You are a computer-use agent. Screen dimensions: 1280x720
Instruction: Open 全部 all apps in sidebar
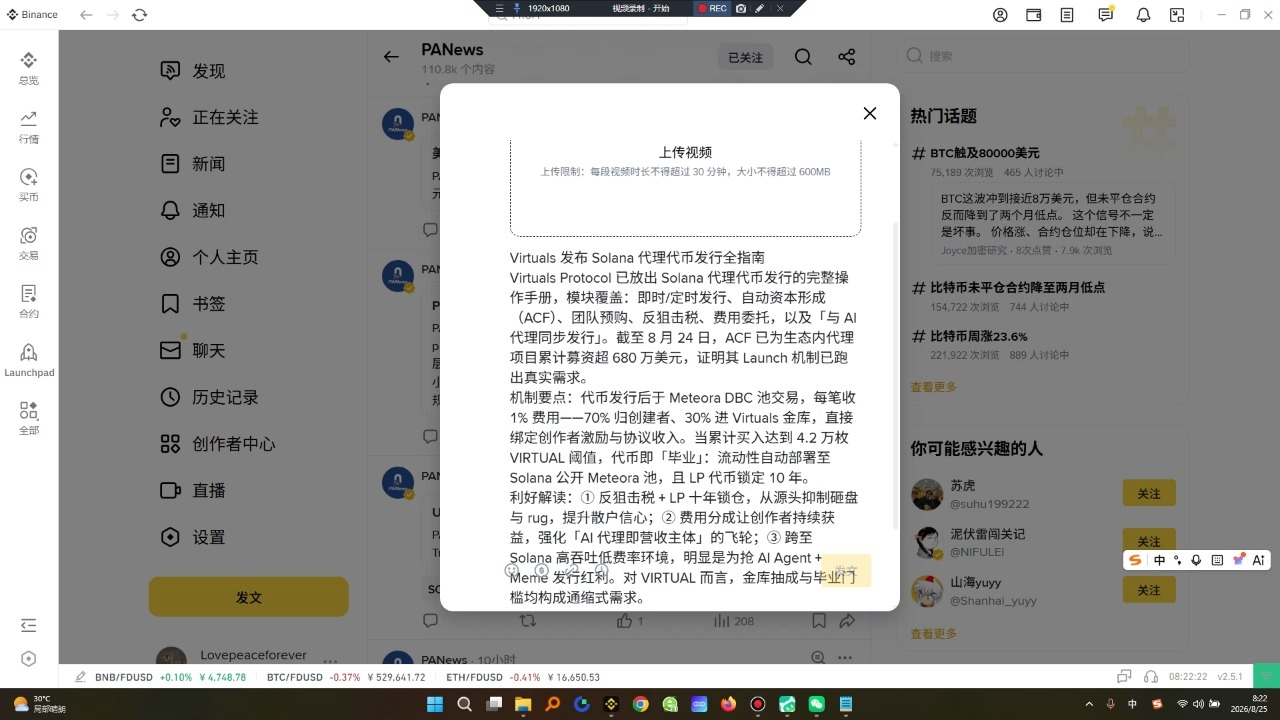click(x=28, y=419)
